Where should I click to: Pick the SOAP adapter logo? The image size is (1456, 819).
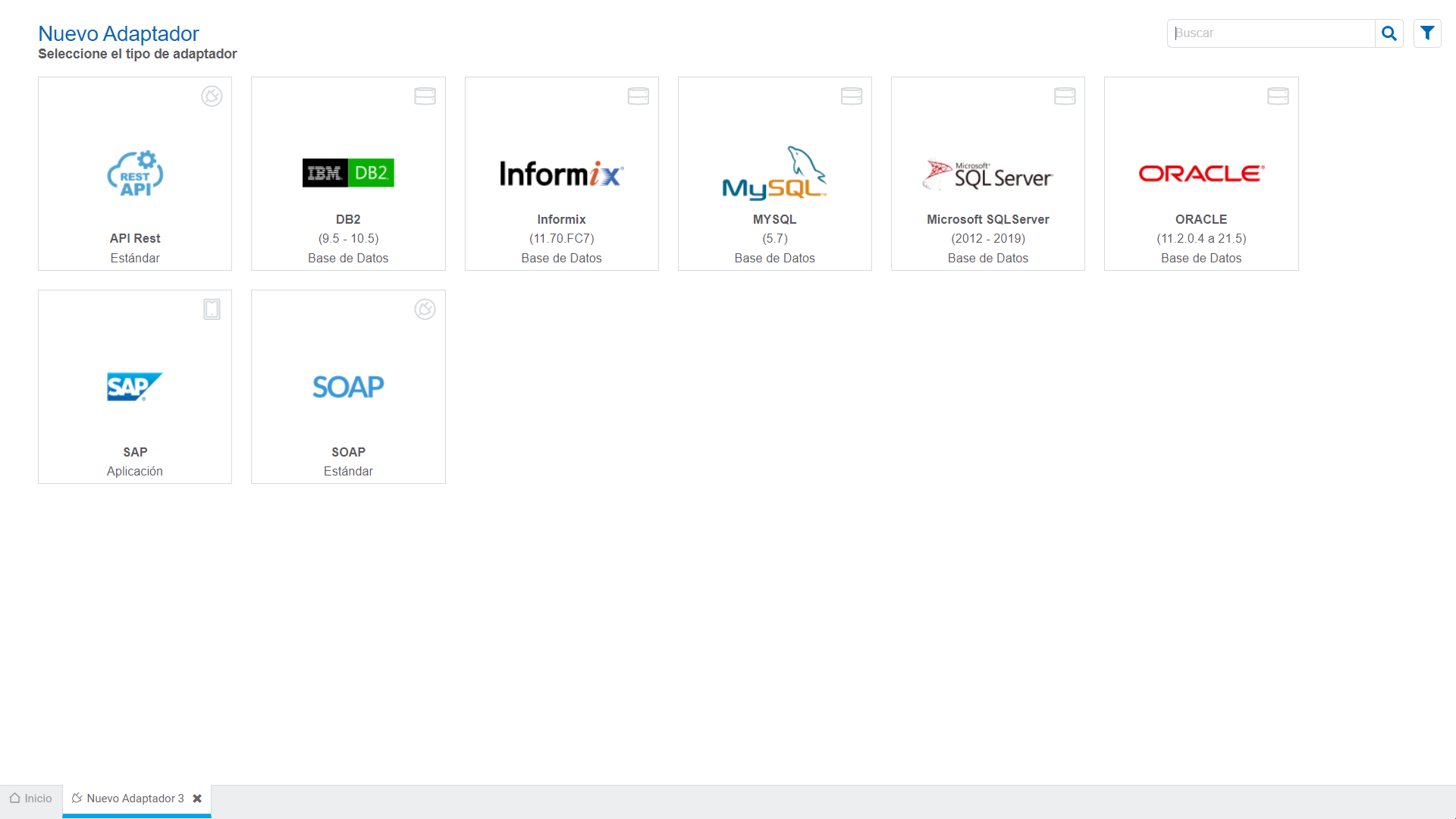point(348,387)
